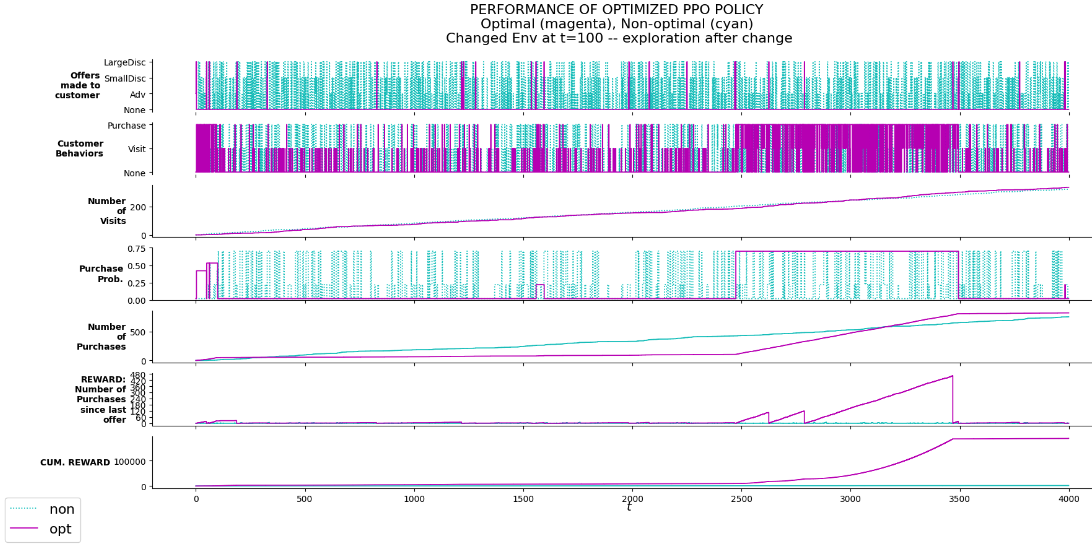Click the magenta 'opt' legend line sample
1092x546 pixels.
pos(25,528)
